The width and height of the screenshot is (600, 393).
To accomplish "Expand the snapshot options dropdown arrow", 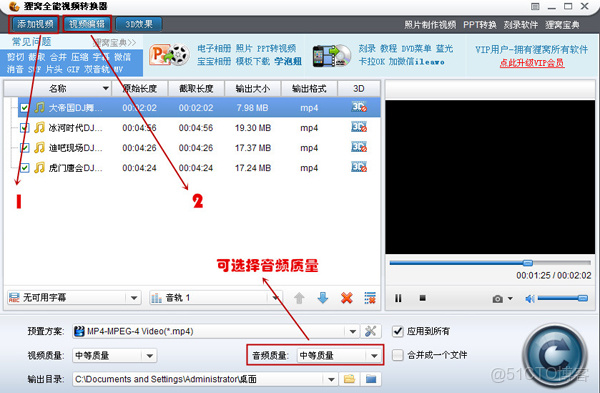I will (x=510, y=298).
